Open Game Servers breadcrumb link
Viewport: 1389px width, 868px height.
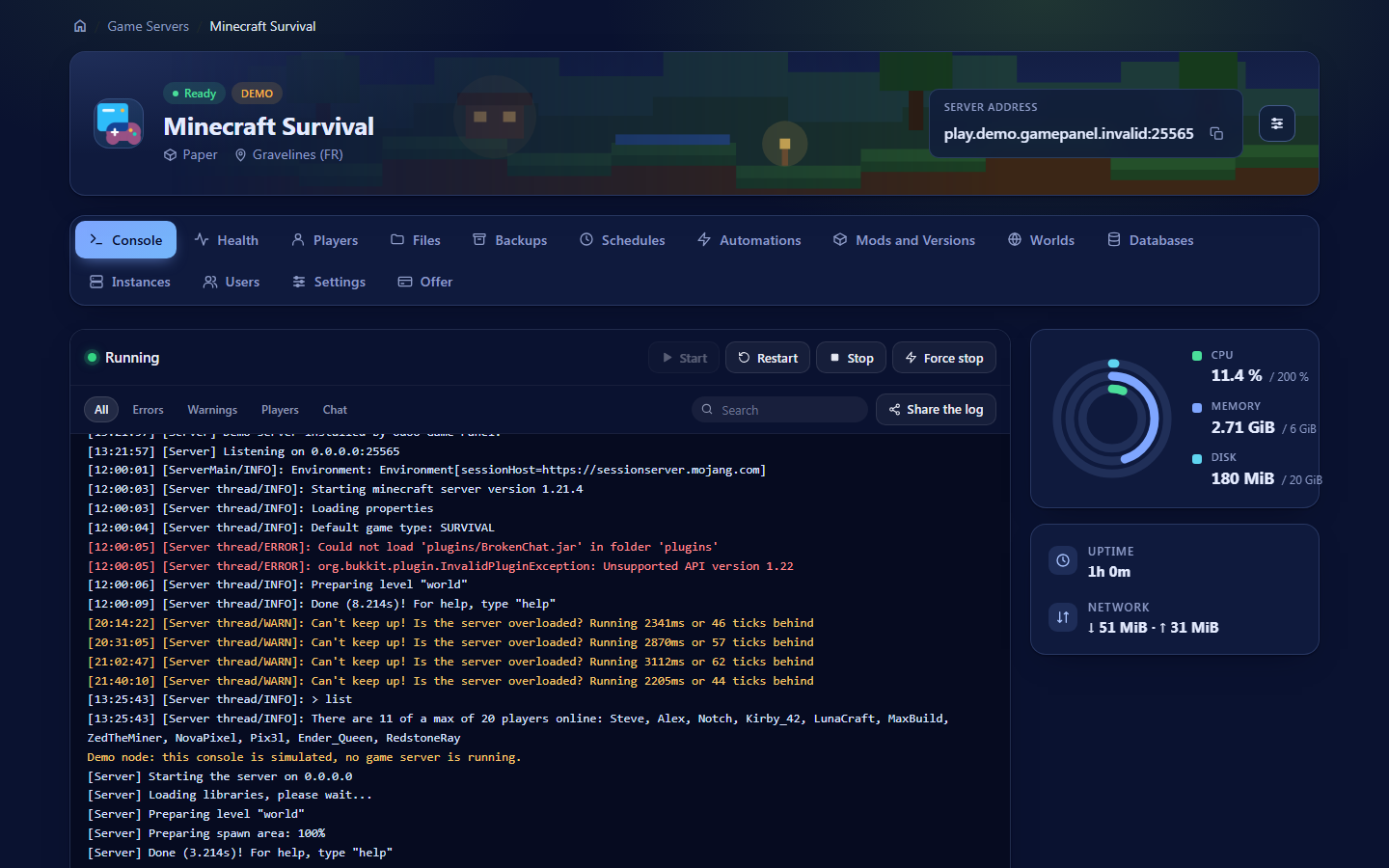coord(148,26)
